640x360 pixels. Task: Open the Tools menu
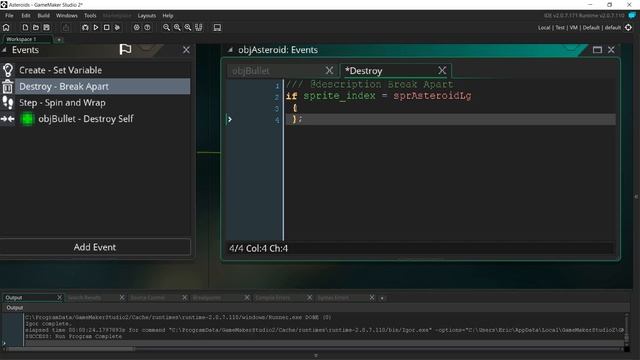point(90,16)
